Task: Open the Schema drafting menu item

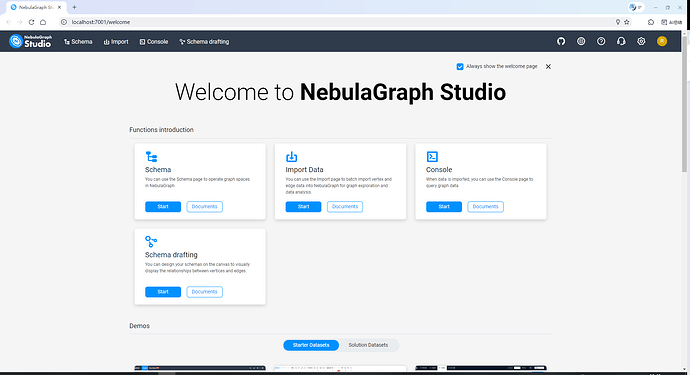Action: (204, 42)
